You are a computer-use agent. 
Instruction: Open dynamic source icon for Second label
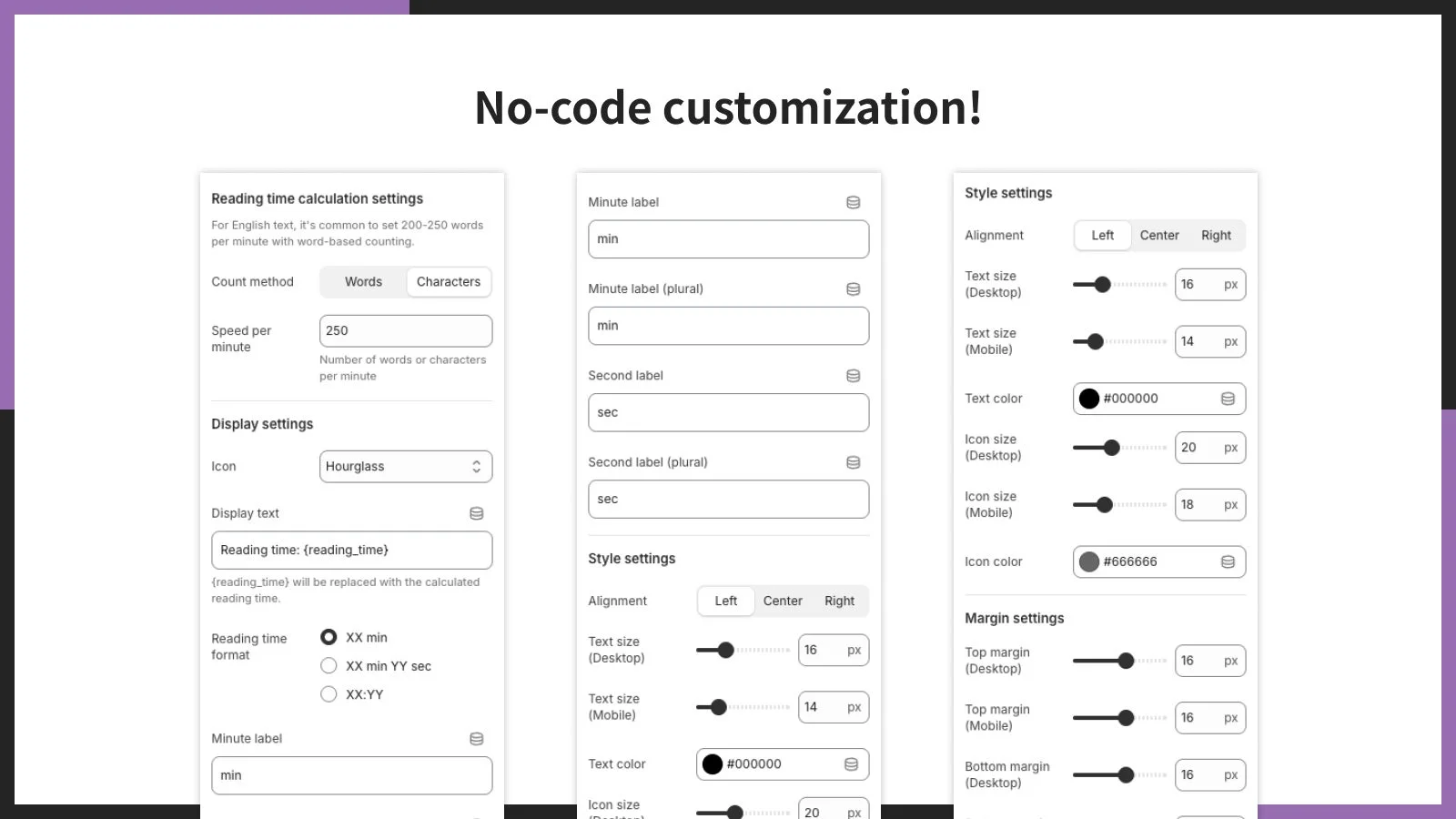(x=853, y=375)
